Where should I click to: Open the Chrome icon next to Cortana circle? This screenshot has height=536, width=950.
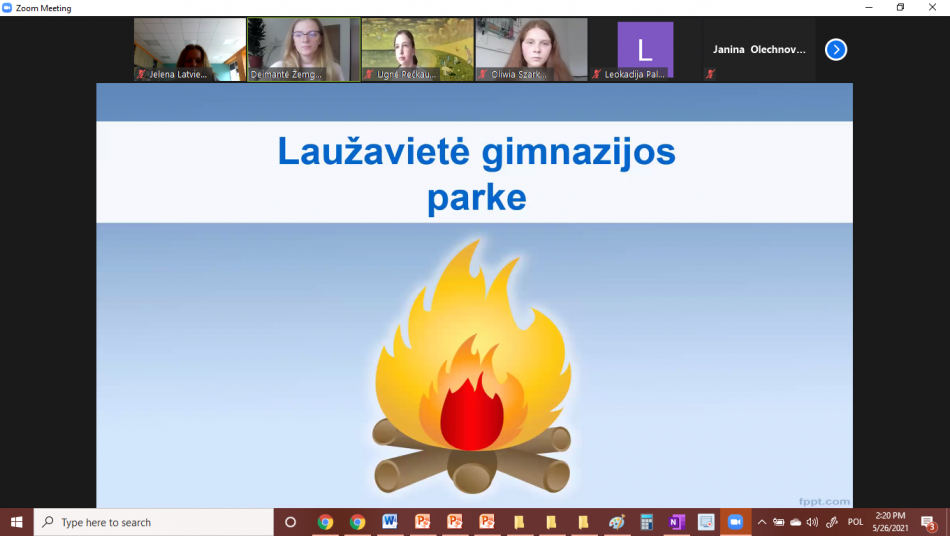(325, 522)
